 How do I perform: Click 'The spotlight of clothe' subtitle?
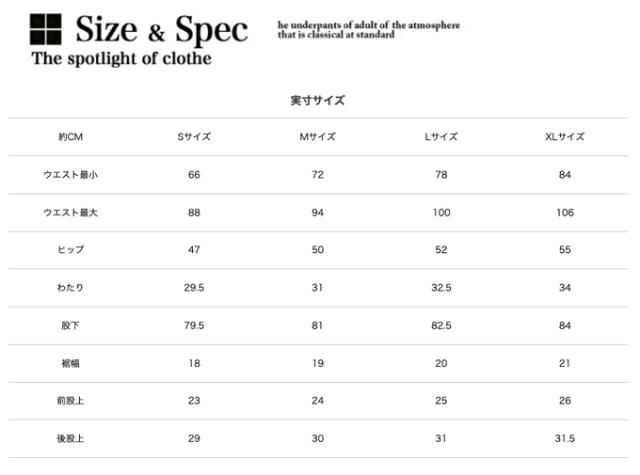coord(121,59)
